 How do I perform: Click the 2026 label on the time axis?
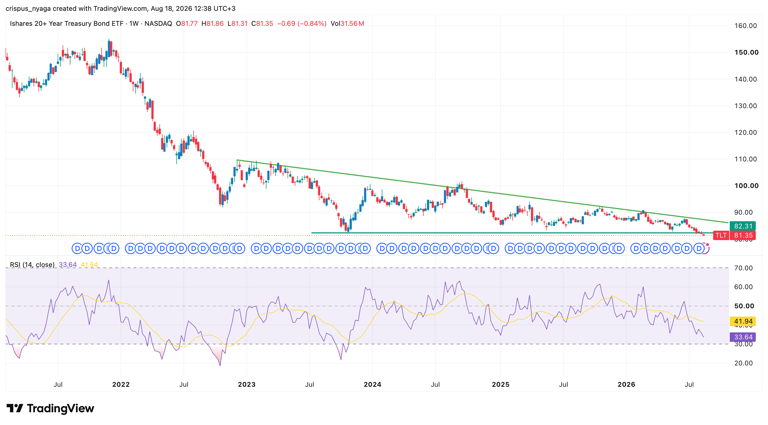tap(626, 385)
